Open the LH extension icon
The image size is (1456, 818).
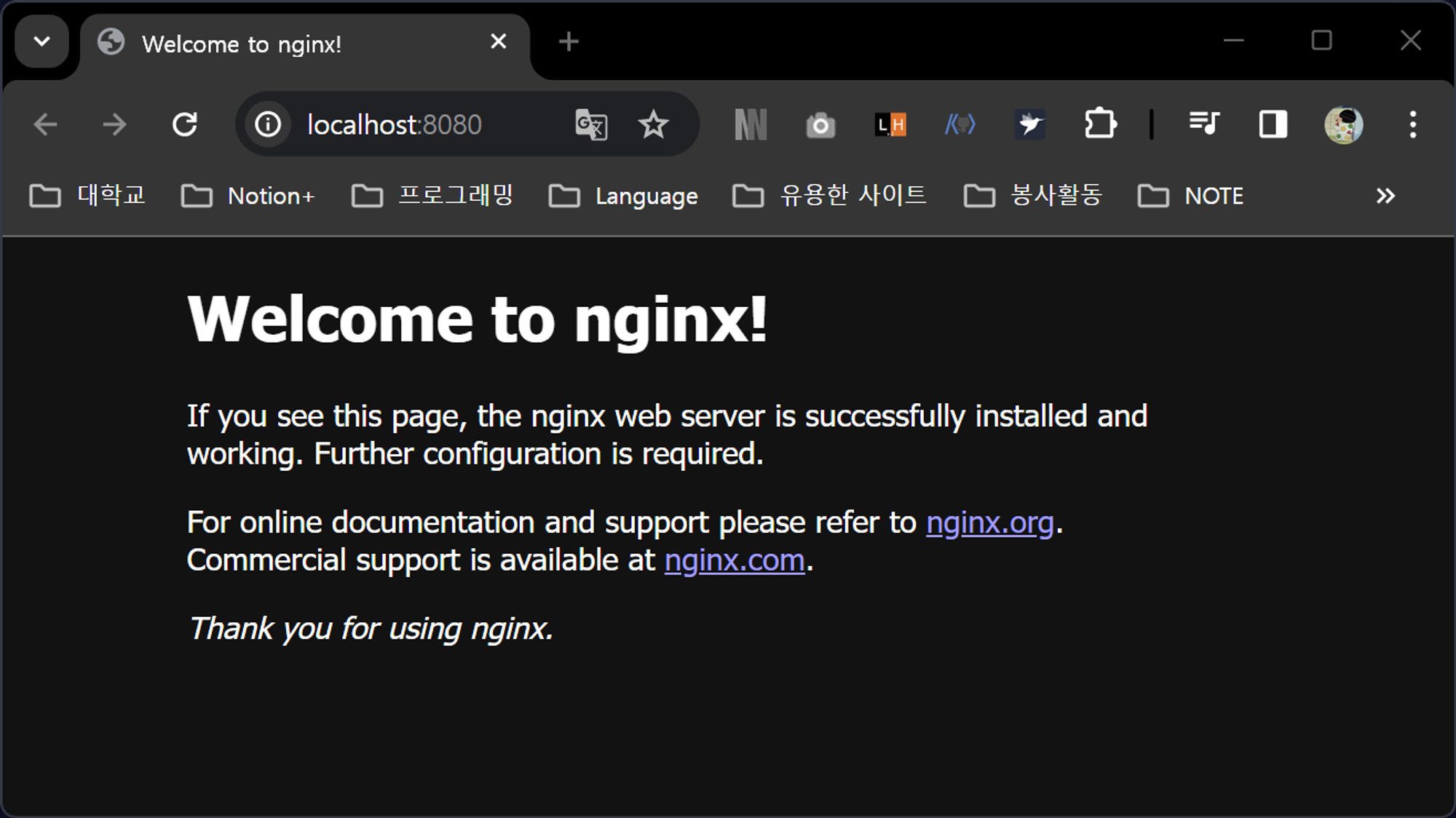pyautogui.click(x=890, y=124)
